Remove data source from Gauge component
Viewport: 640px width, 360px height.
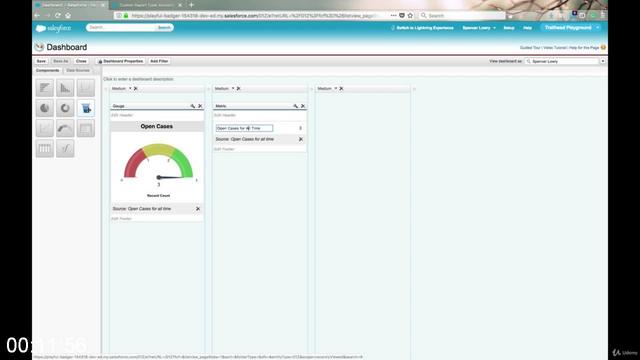[x=198, y=209]
